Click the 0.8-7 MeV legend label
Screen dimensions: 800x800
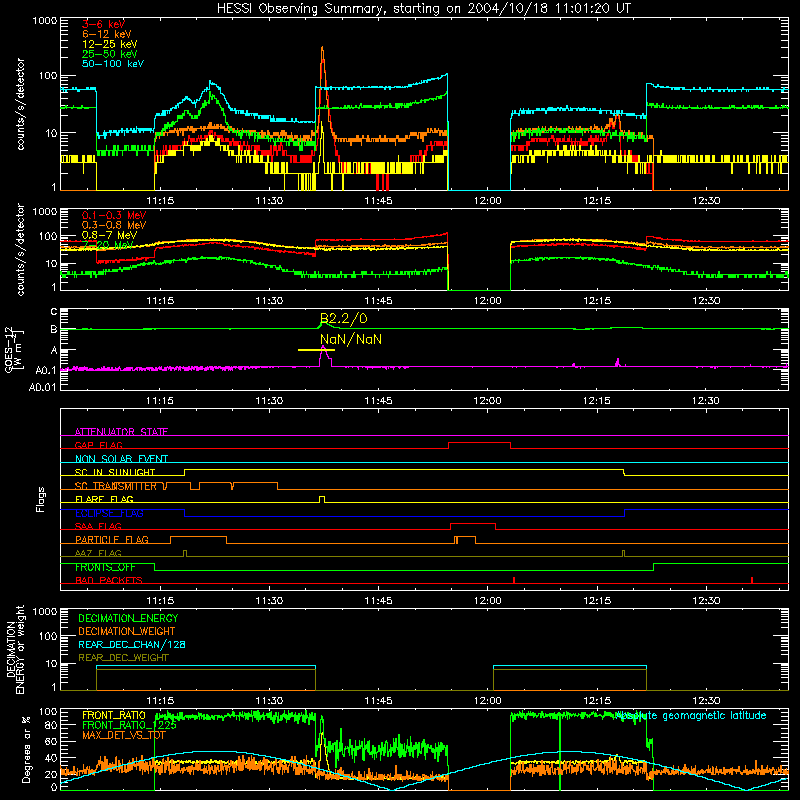(x=110, y=235)
